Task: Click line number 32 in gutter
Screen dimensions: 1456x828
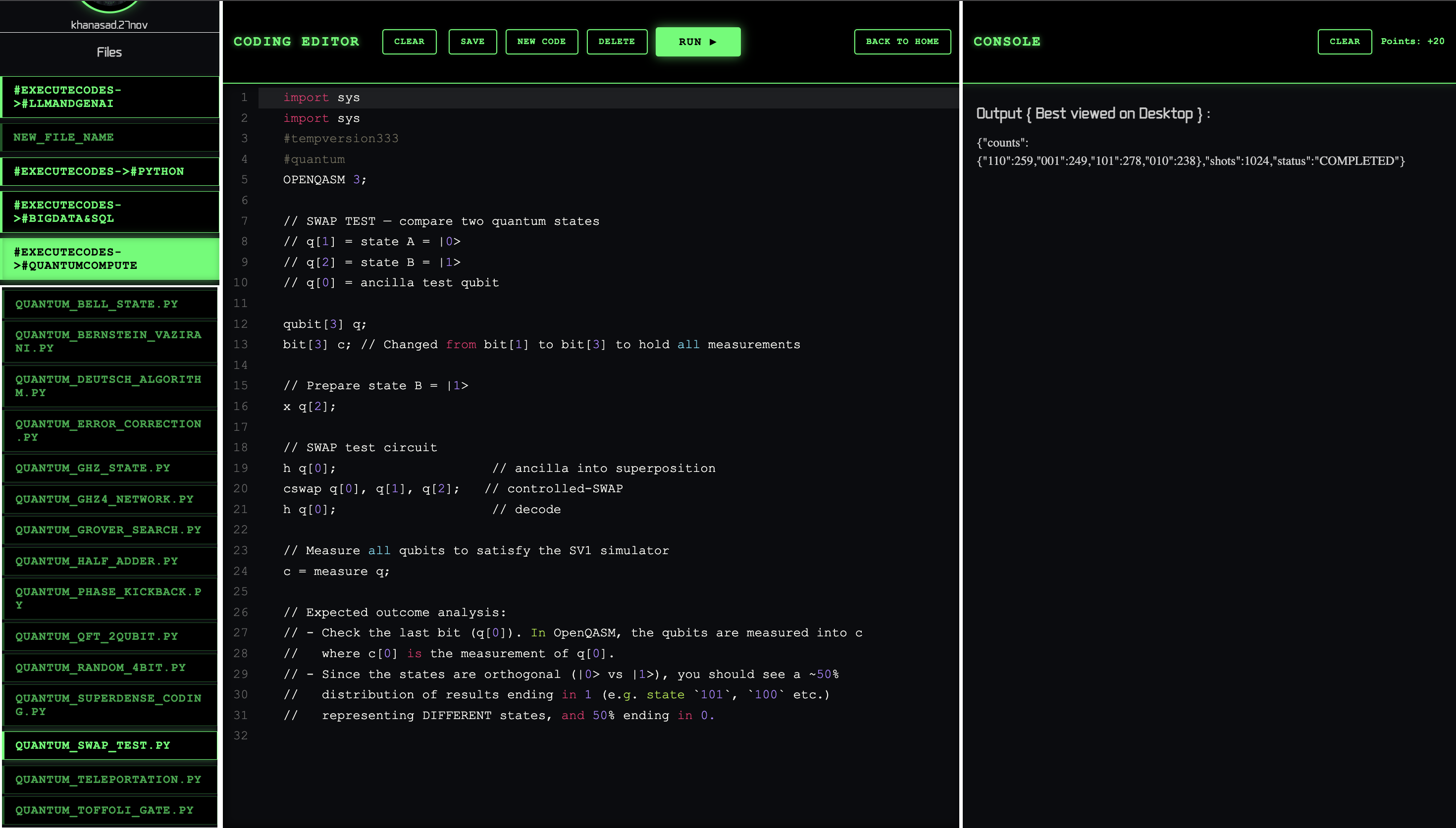Action: 241,736
